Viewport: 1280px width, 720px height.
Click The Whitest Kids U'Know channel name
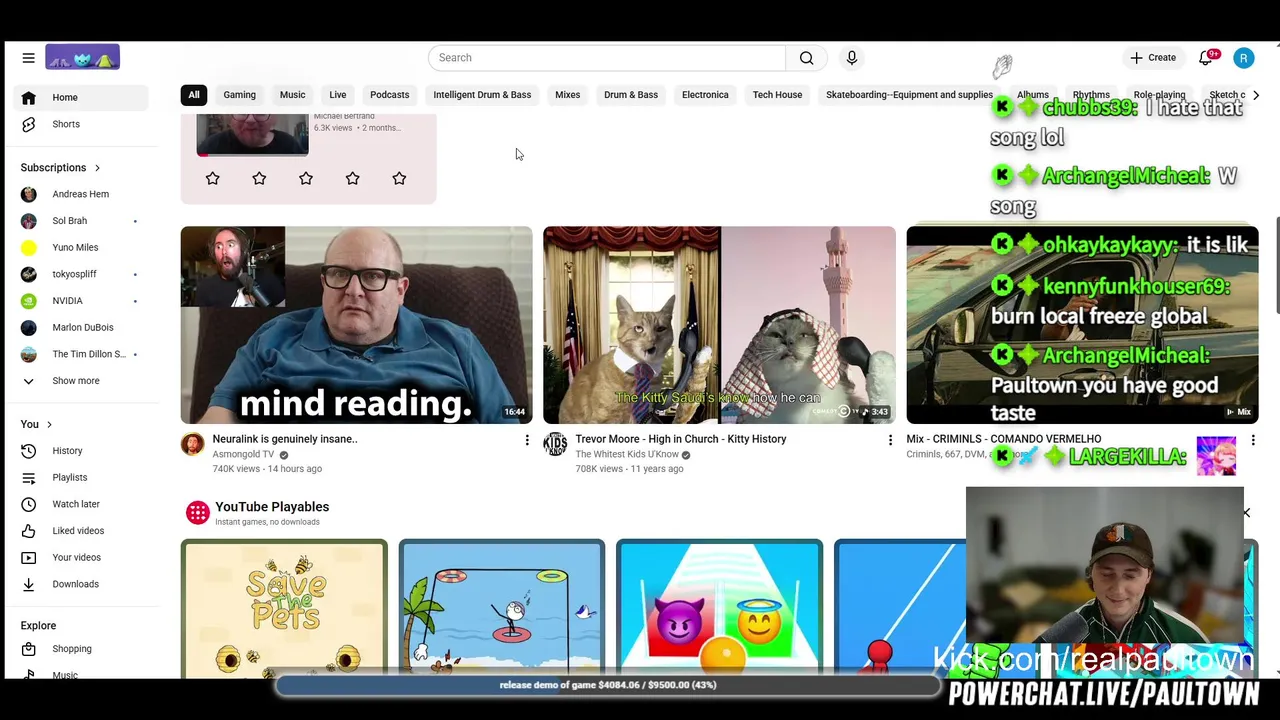pyautogui.click(x=627, y=455)
